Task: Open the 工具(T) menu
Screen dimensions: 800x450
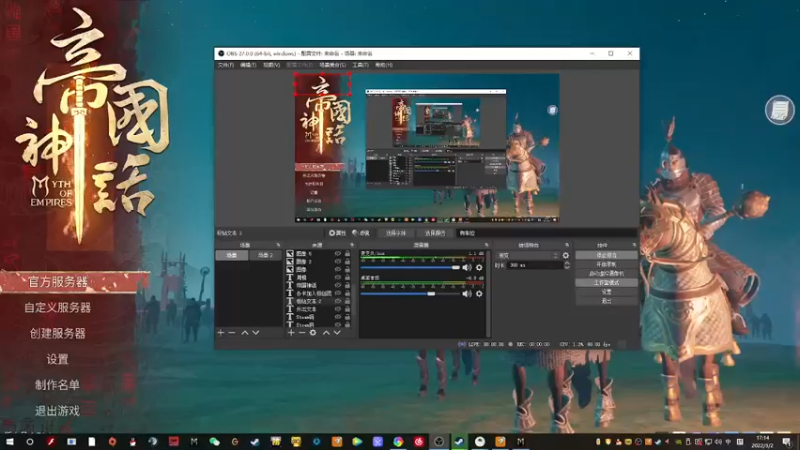Action: point(360,65)
